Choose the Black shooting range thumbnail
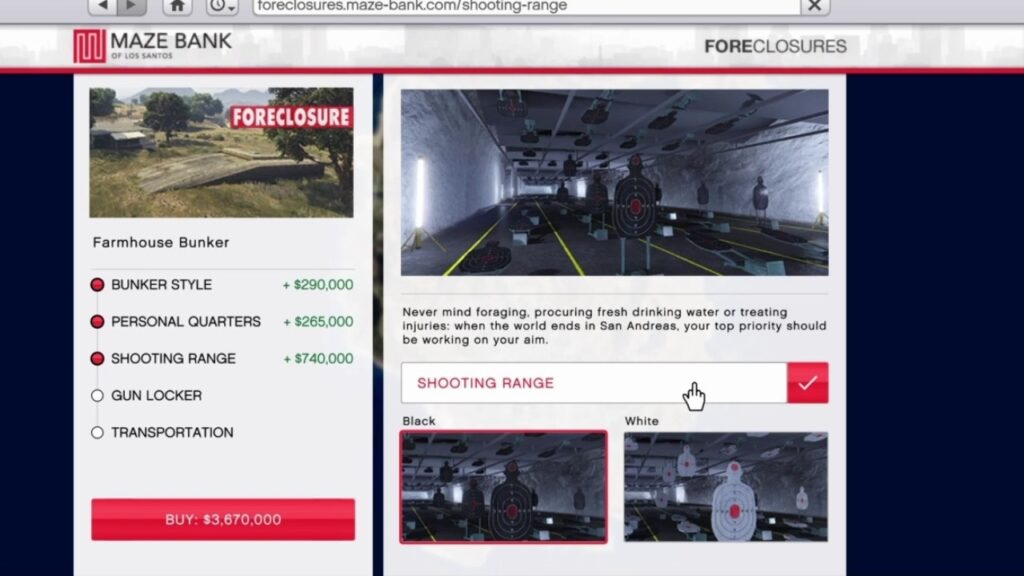1024x576 pixels. (x=504, y=487)
